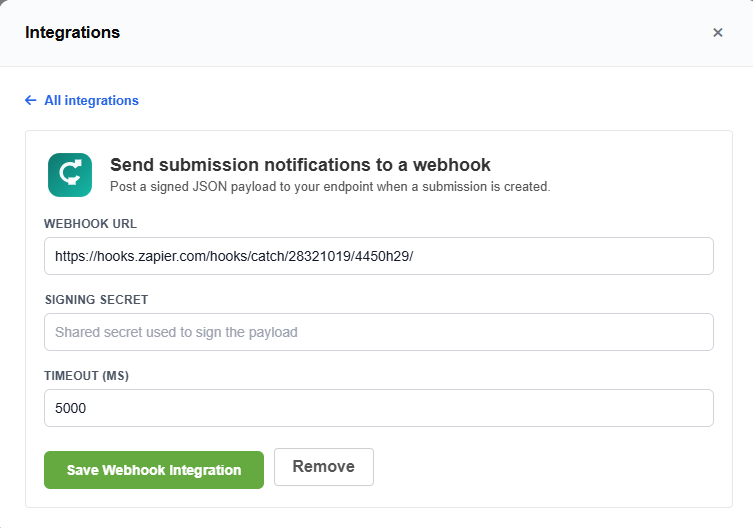Click the 5000 timeout value
Viewport: 753px width, 528px height.
[71, 408]
